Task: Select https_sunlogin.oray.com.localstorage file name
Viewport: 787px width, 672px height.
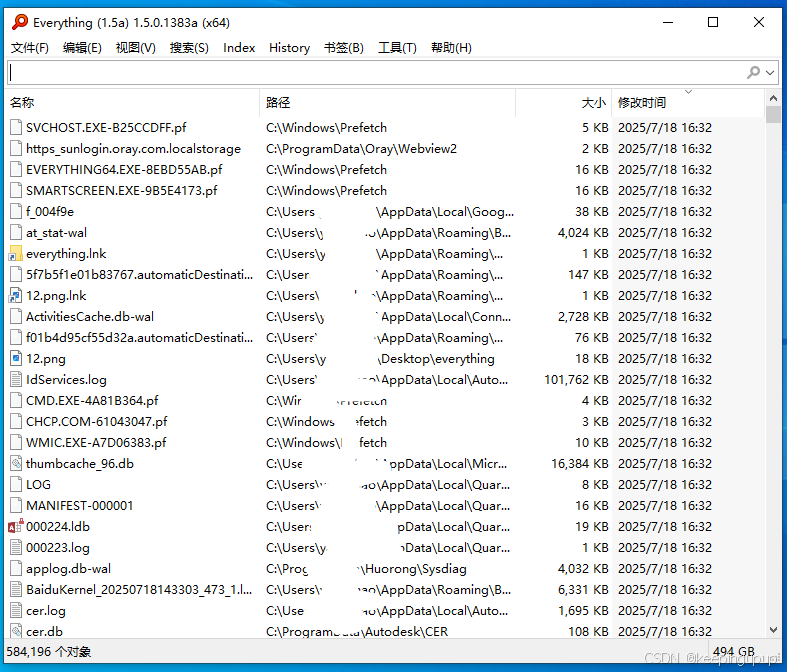Action: click(133, 149)
